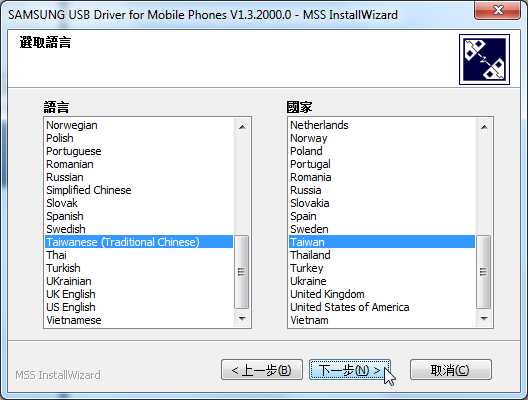Image resolution: width=528 pixels, height=400 pixels.
Task: Move the language list down with its arrow
Action: (x=242, y=319)
